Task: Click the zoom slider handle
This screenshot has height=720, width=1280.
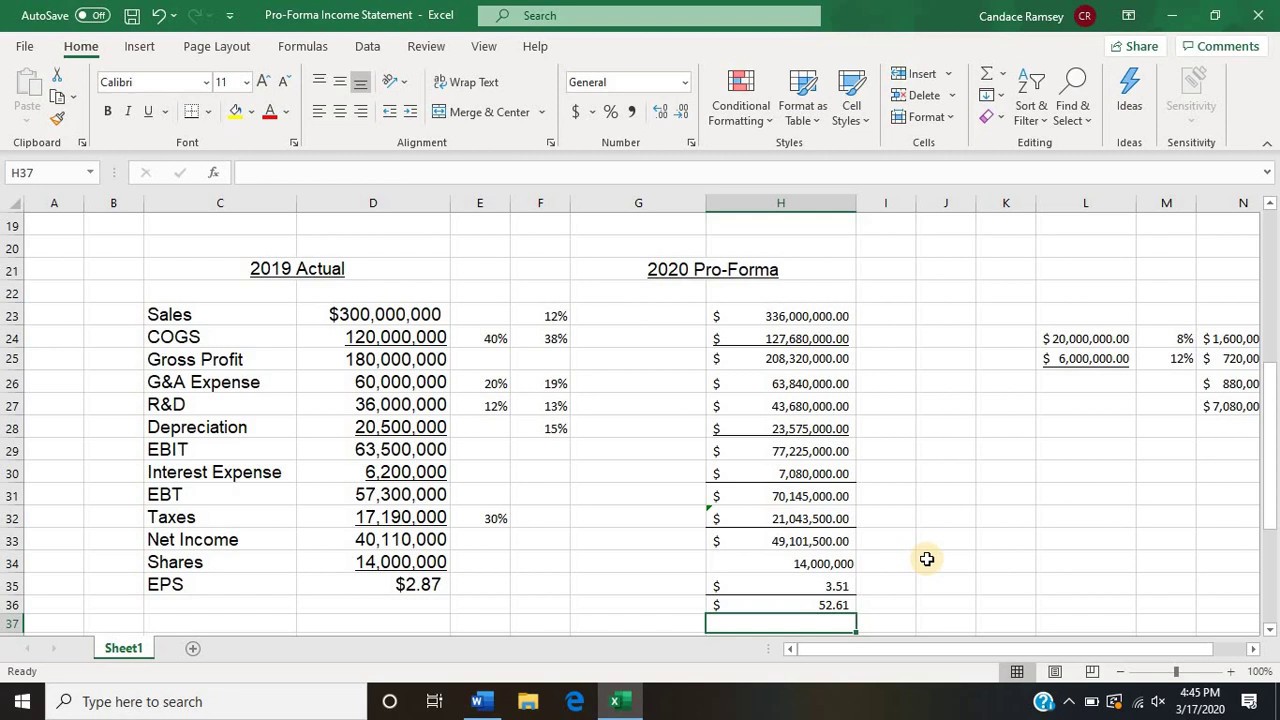Action: (x=1176, y=671)
